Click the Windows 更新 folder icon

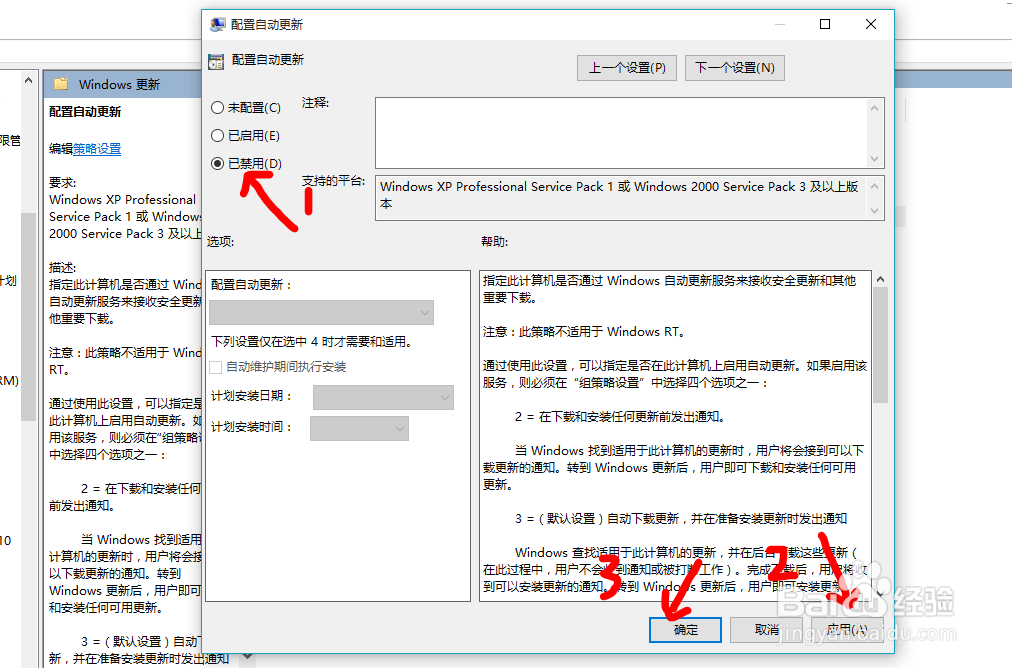pos(61,84)
